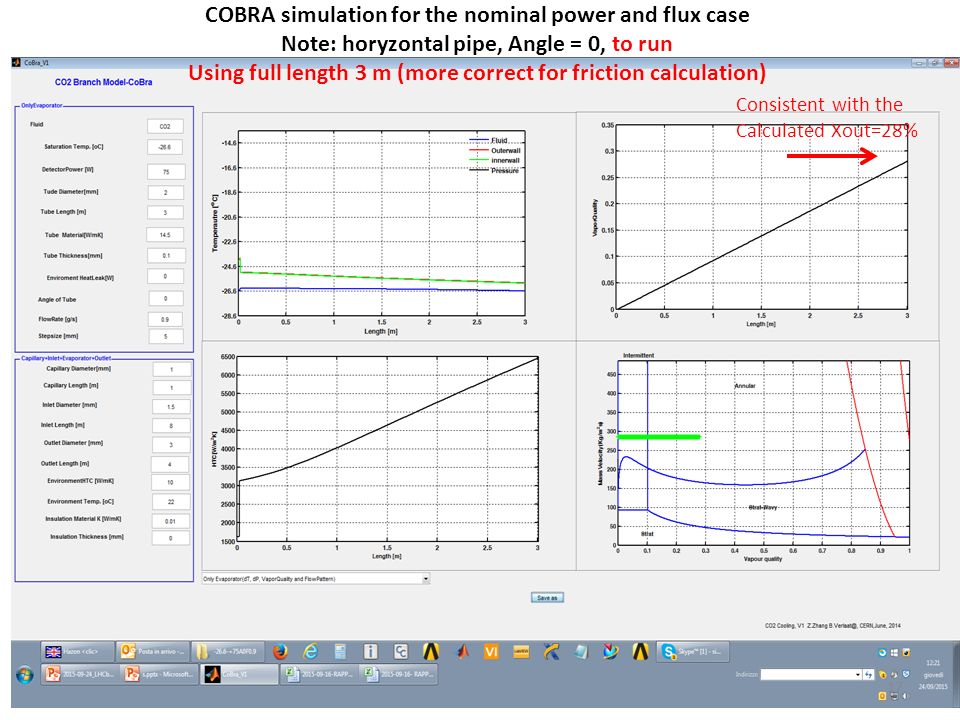Edit the Tube Material[W/mK] value
The height and width of the screenshot is (720, 960).
coord(165,235)
